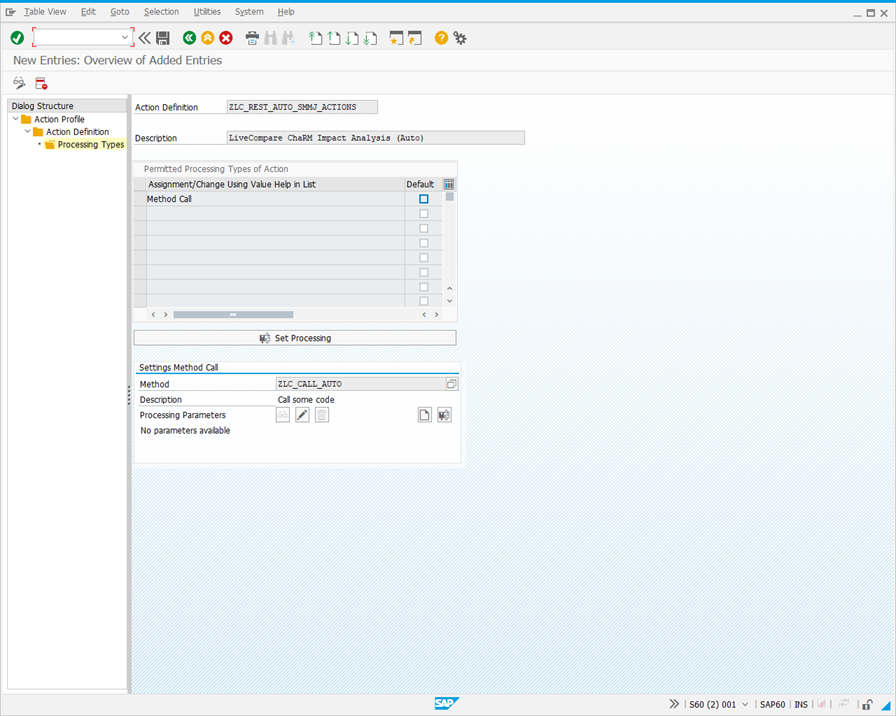Open the Utilities menu

point(206,11)
